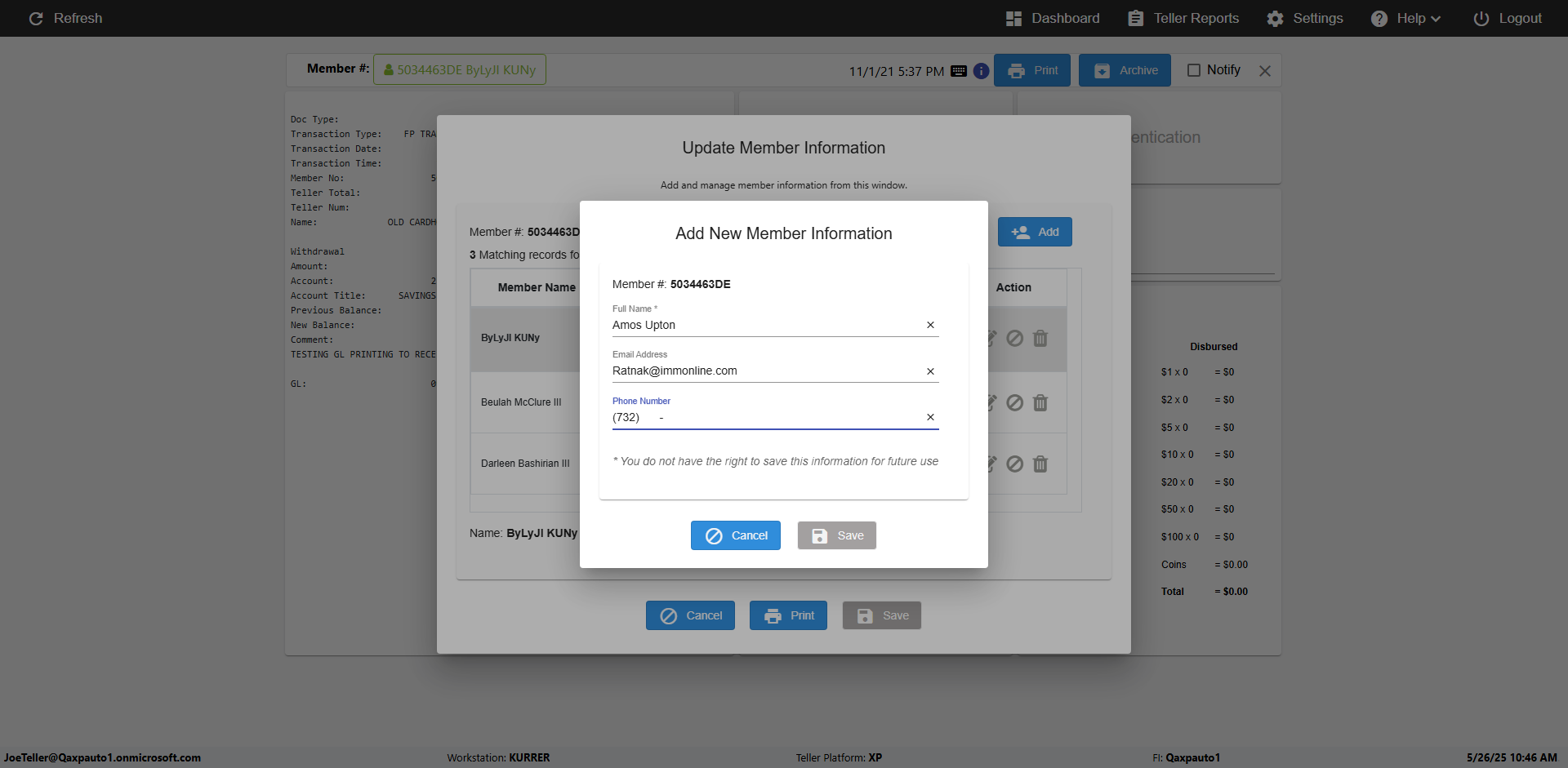The width and height of the screenshot is (1568, 768).
Task: Click Teller Platform: XP in status bar
Action: pyautogui.click(x=839, y=757)
